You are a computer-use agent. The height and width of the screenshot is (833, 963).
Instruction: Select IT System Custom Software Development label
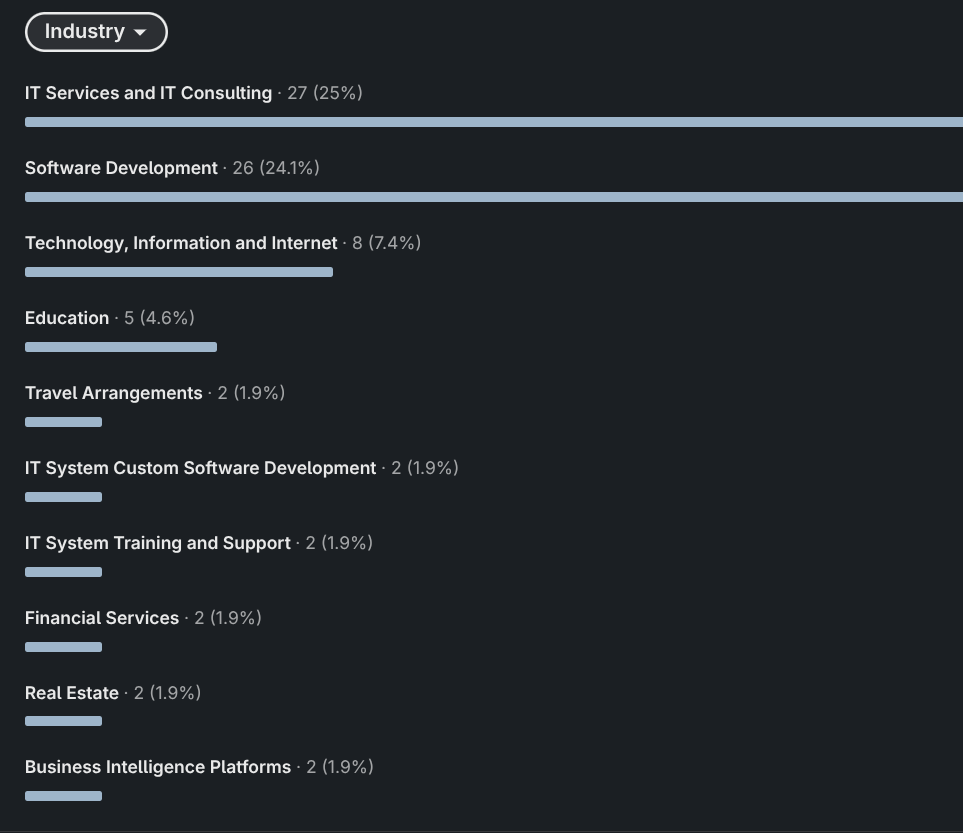200,468
